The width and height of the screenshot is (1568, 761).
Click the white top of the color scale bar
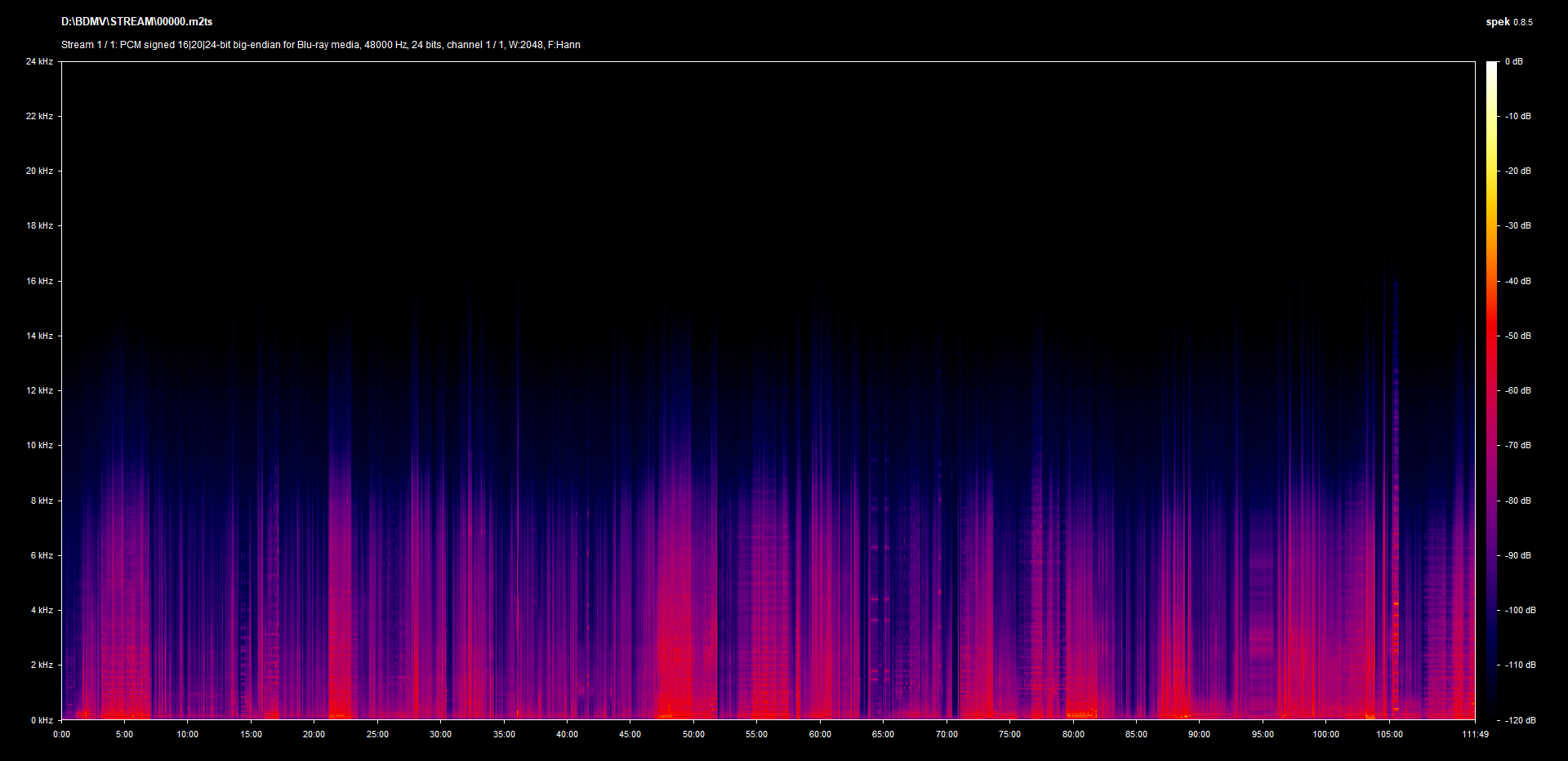coord(1492,67)
